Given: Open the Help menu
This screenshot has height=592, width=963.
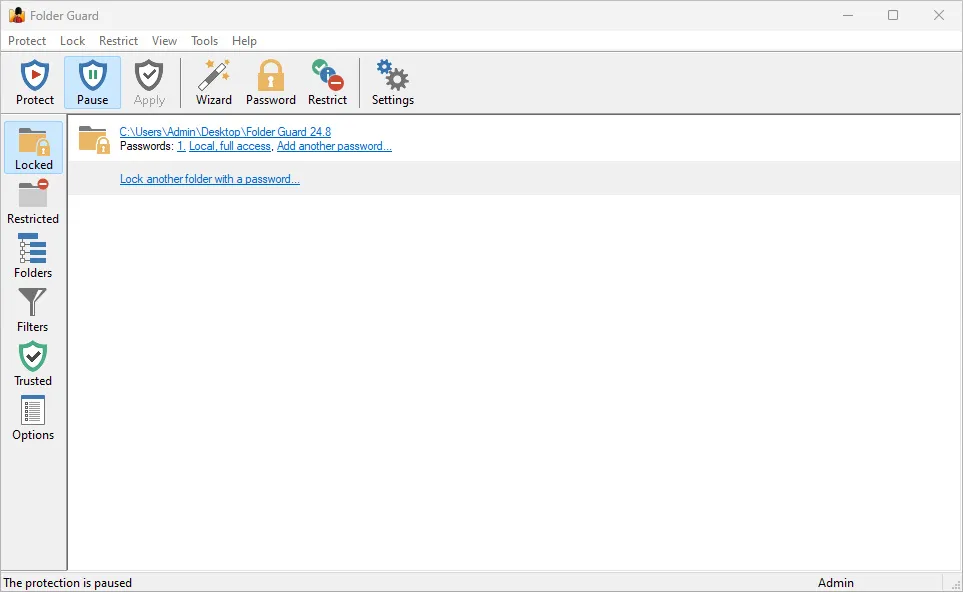Looking at the screenshot, I should 244,41.
